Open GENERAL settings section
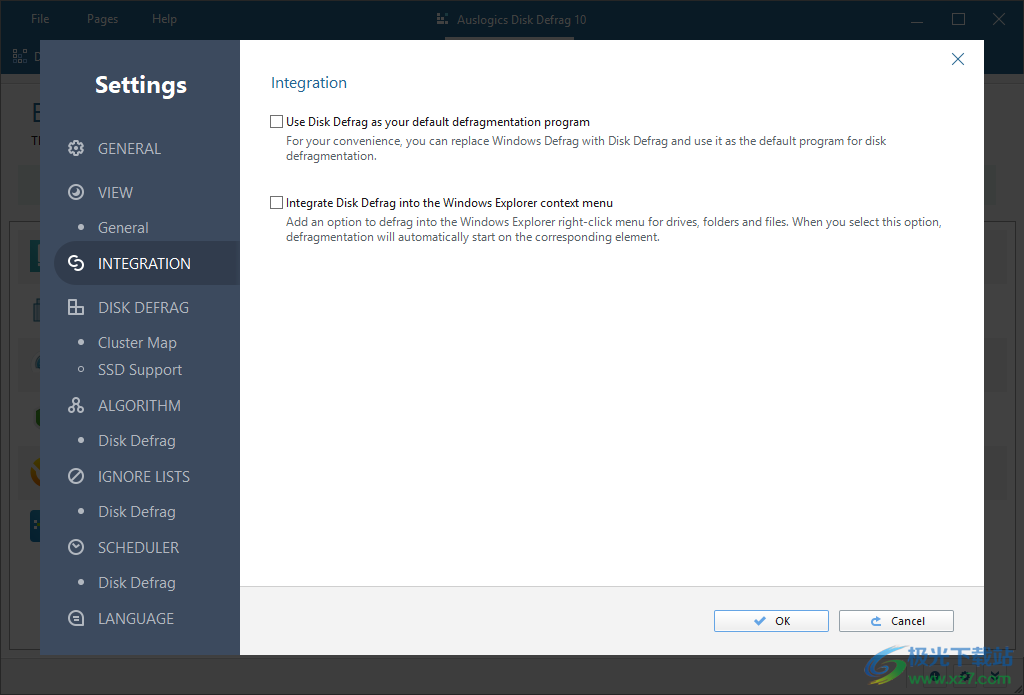 tap(129, 149)
